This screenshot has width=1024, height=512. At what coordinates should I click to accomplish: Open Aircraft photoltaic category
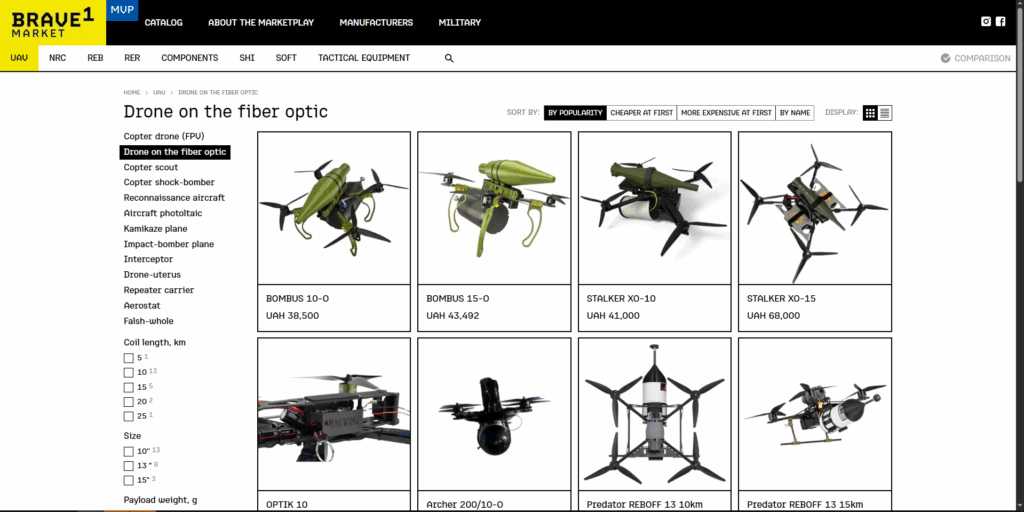[163, 213]
